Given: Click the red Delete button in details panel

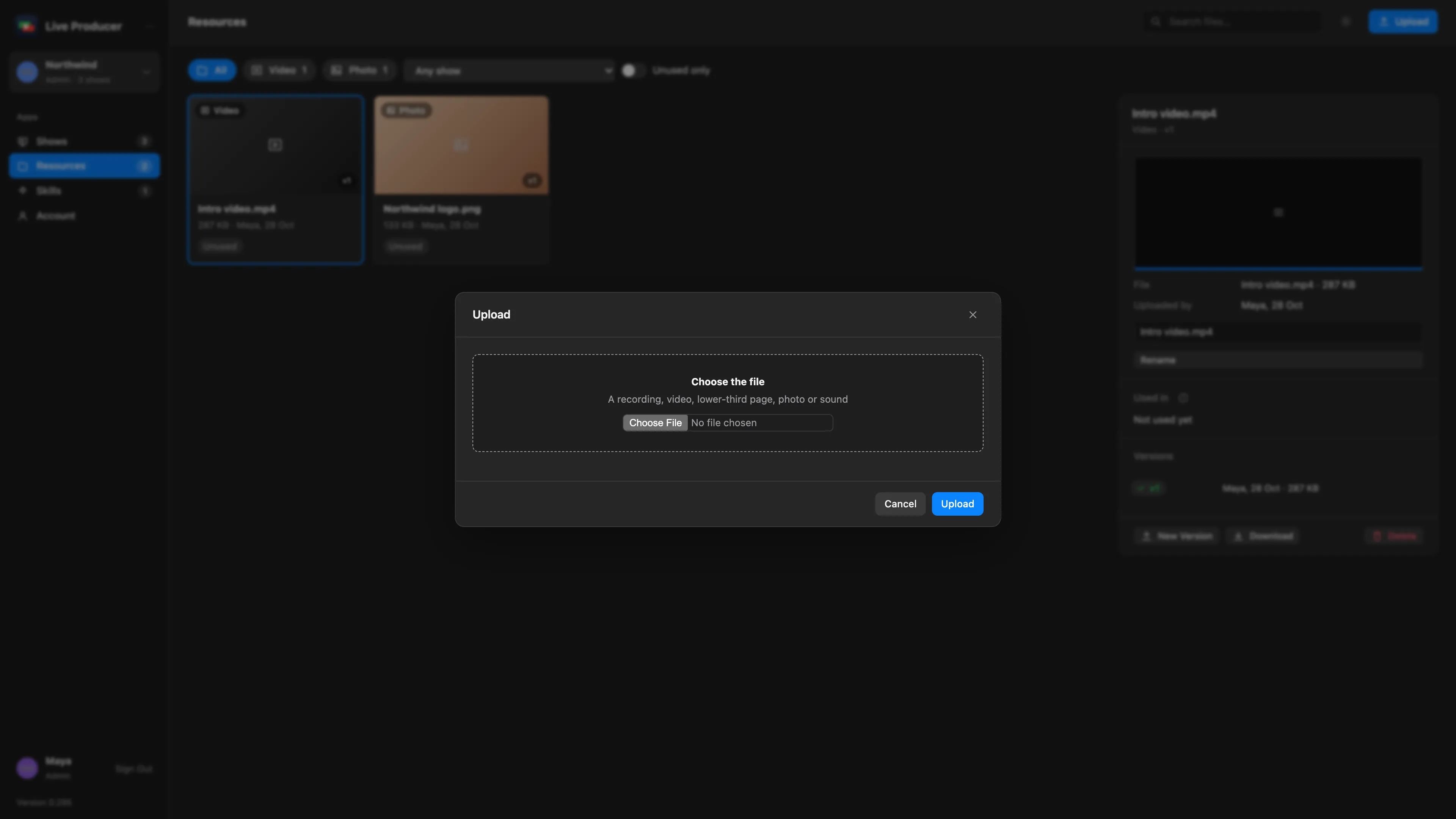Looking at the screenshot, I should tap(1395, 536).
